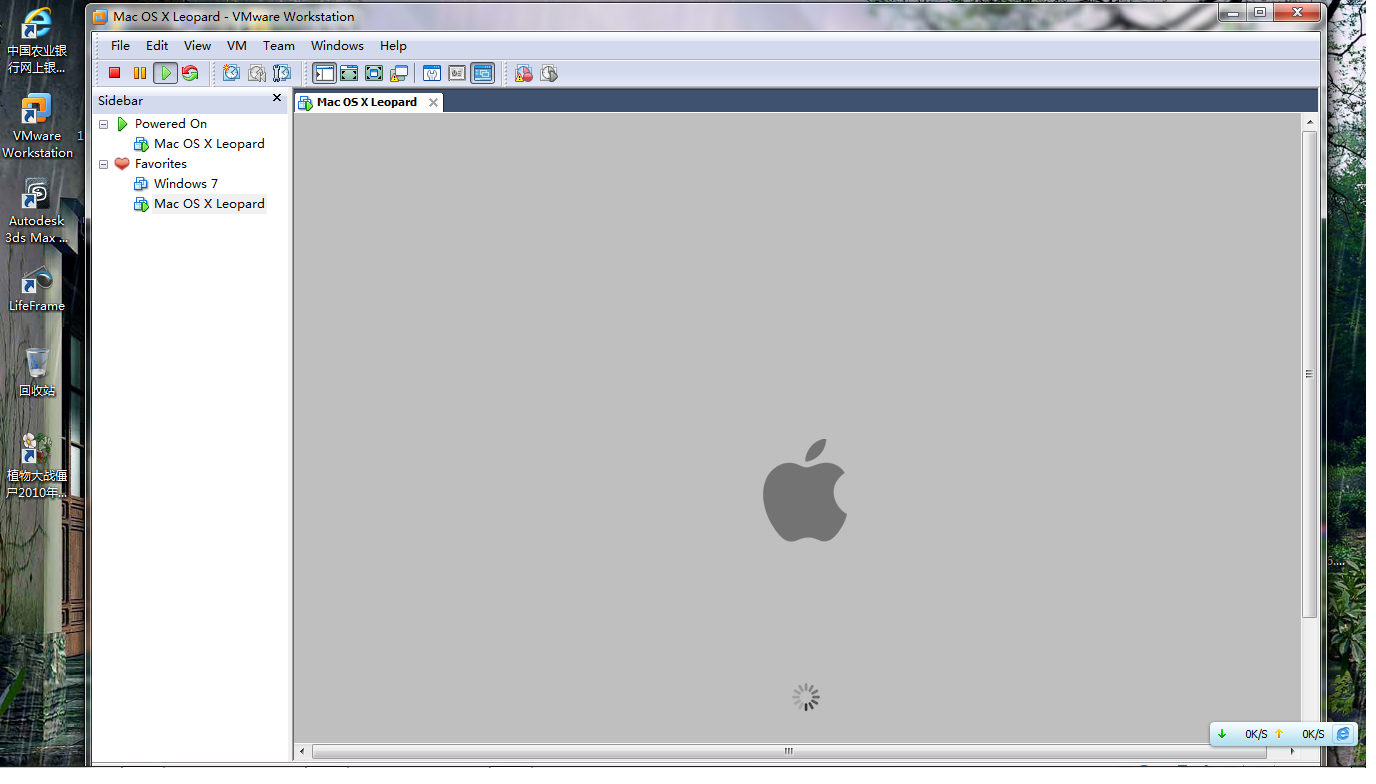Click the green Power On toolbar icon

click(165, 73)
